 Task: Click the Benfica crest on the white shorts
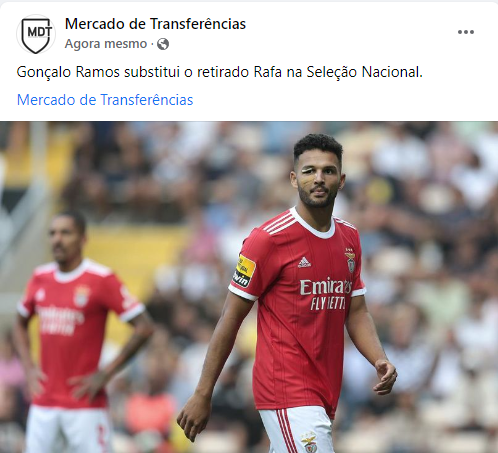click(x=309, y=442)
